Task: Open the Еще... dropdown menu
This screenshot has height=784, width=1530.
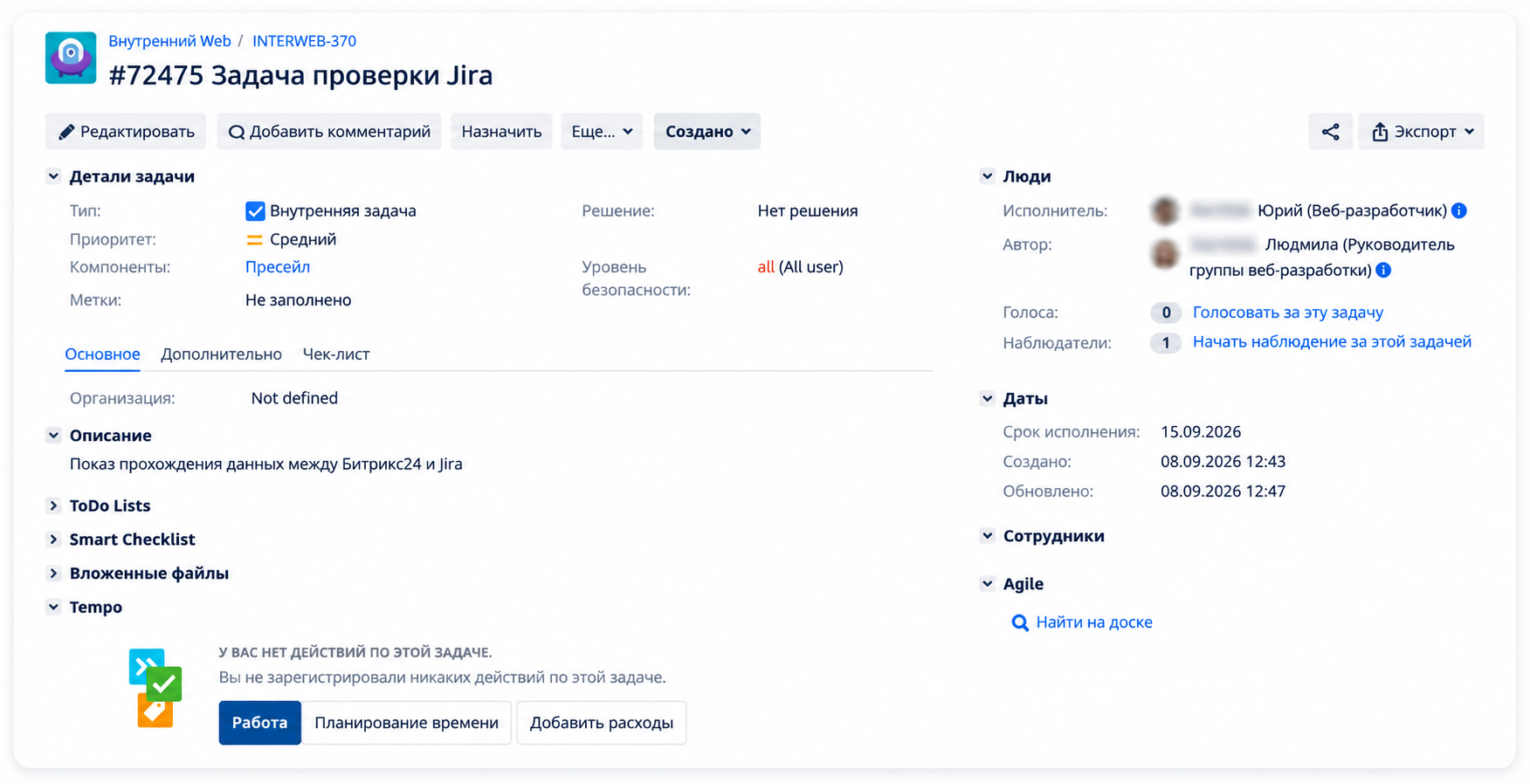Action: [602, 132]
